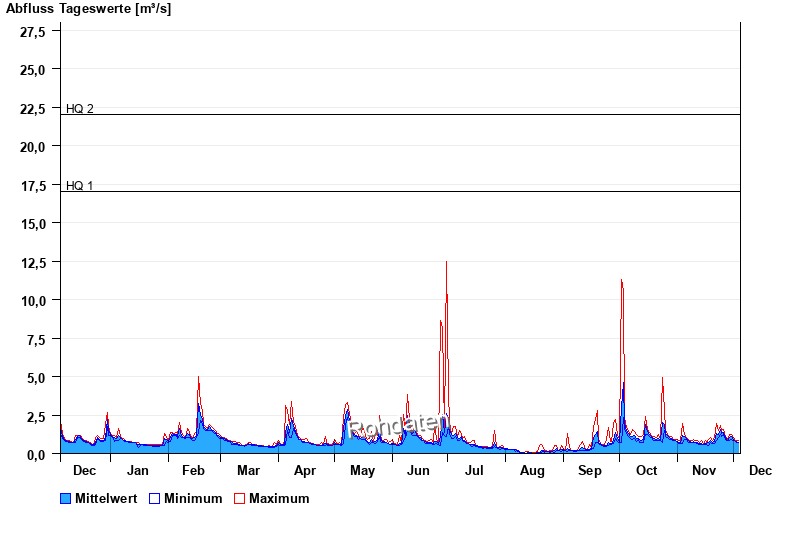Click the white Minimum legend swatch
The image size is (800, 550).
[x=154, y=498]
